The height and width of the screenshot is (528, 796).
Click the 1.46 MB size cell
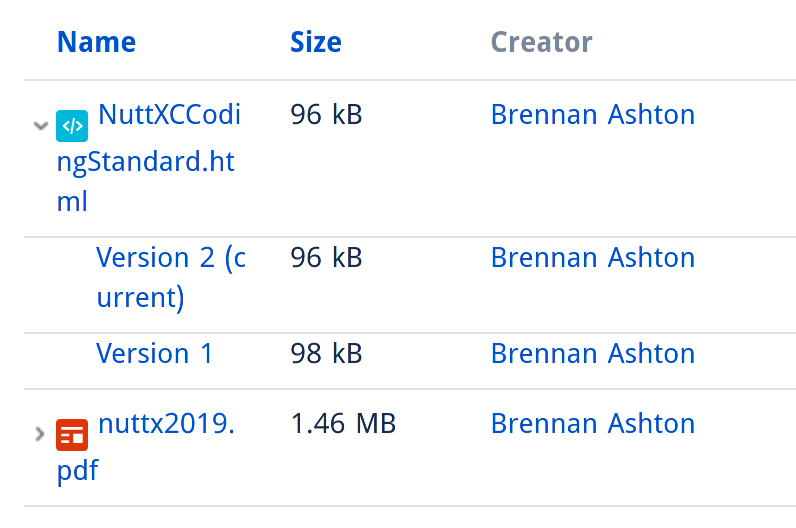[x=343, y=423]
